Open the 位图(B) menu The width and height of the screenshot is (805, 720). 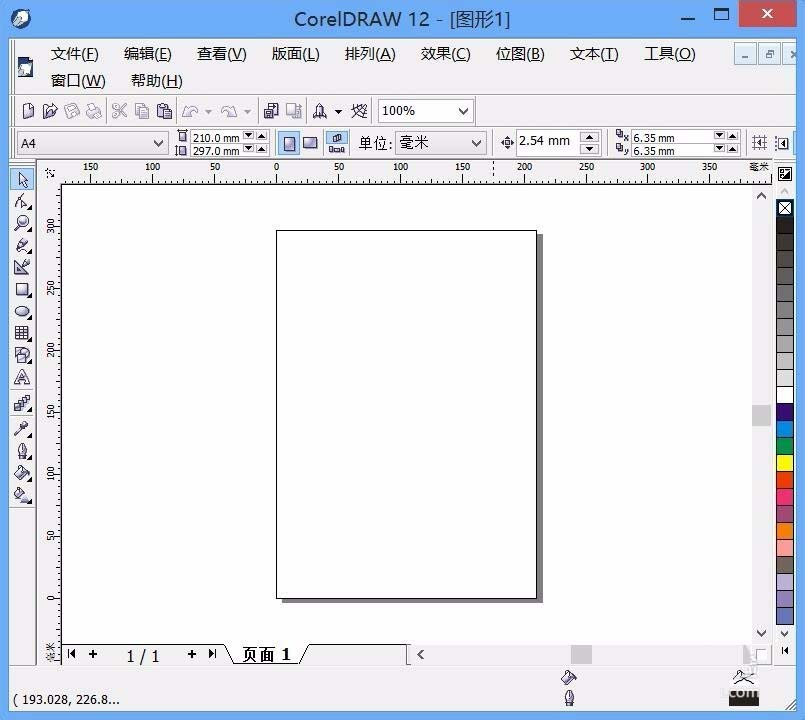[x=520, y=53]
